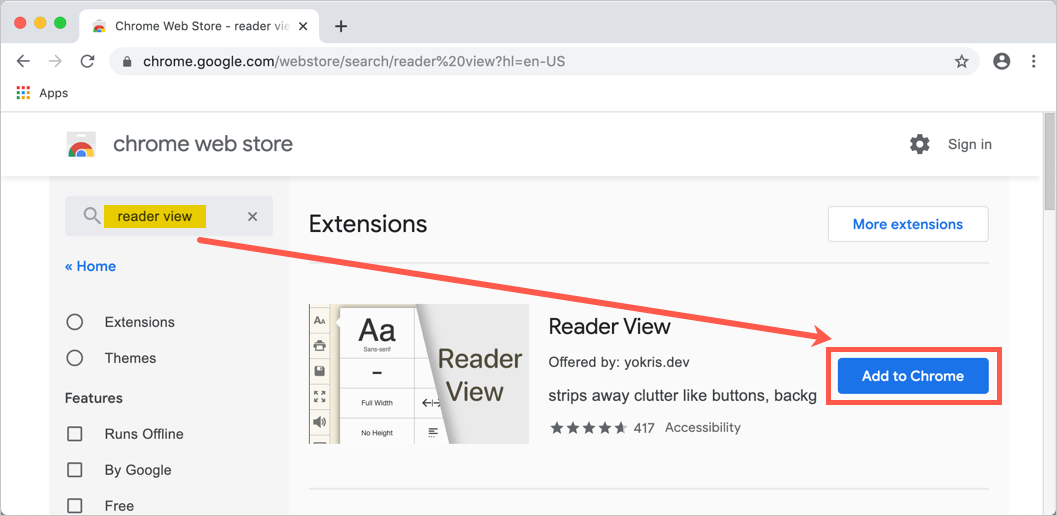Click Sign in link
This screenshot has height=516, width=1057.
(969, 144)
